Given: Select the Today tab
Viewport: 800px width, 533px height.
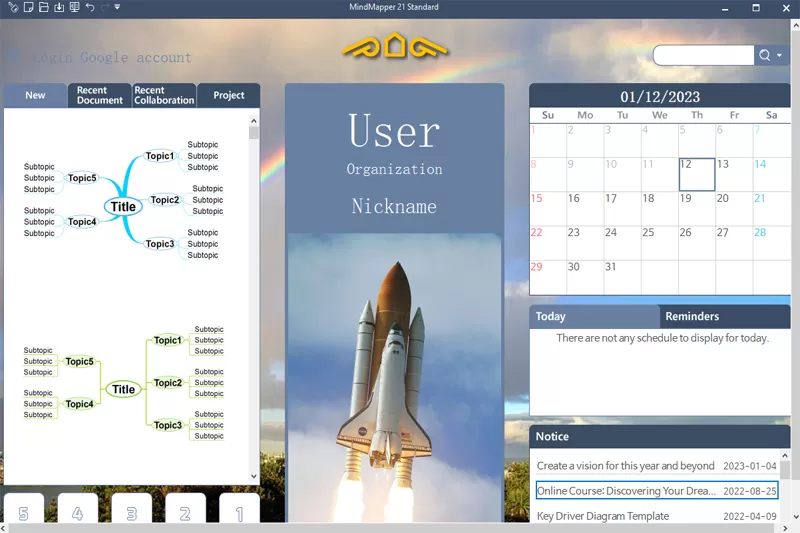Looking at the screenshot, I should point(594,316).
